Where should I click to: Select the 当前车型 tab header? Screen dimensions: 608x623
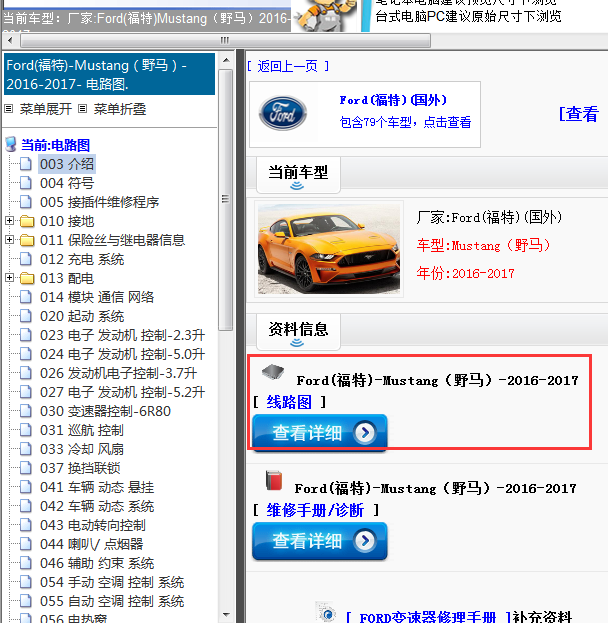(298, 174)
